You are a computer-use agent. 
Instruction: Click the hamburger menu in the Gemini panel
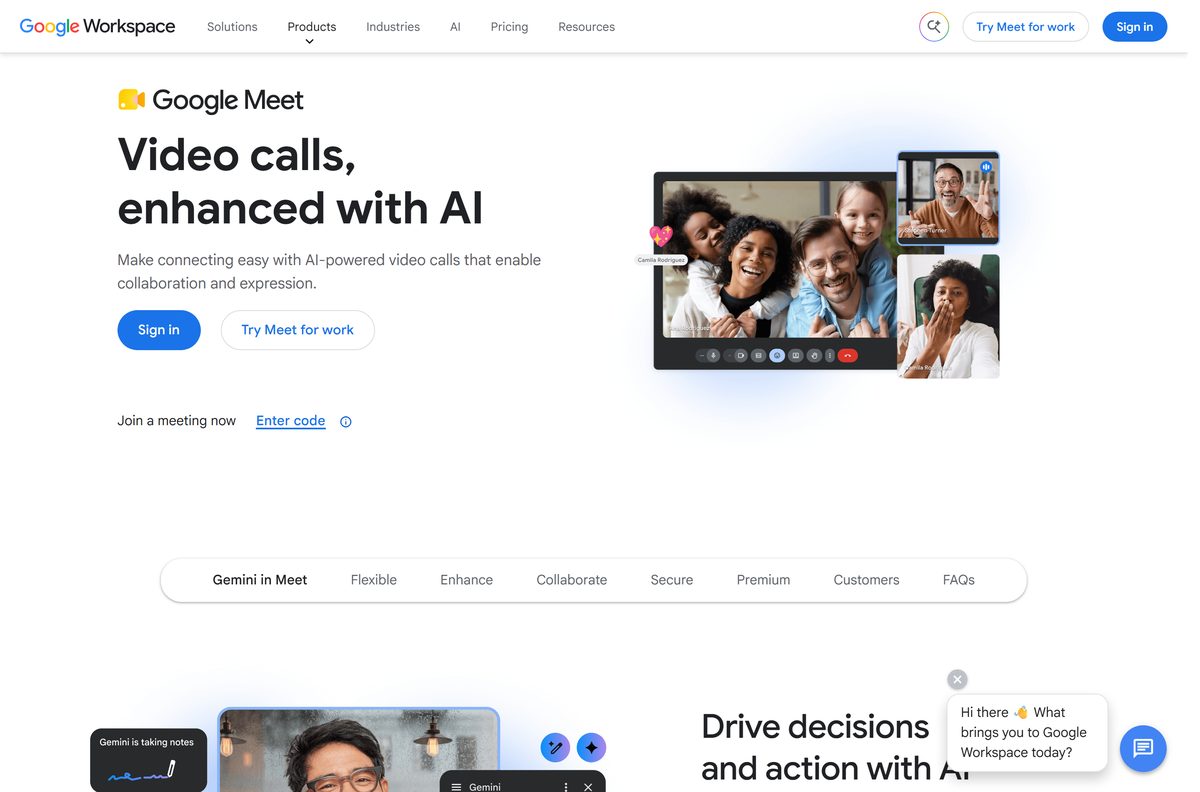456,787
